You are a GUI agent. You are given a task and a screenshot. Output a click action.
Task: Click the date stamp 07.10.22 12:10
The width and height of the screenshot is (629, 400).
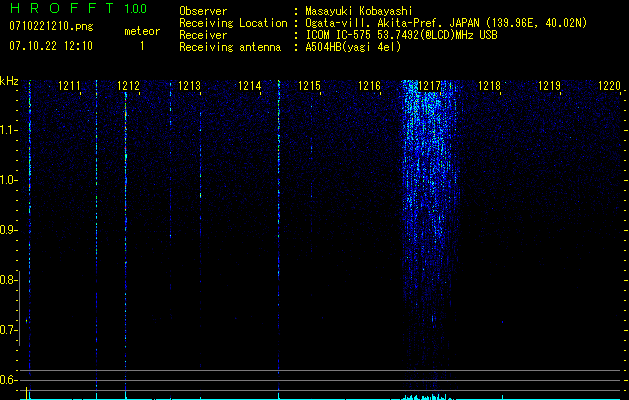point(51,46)
